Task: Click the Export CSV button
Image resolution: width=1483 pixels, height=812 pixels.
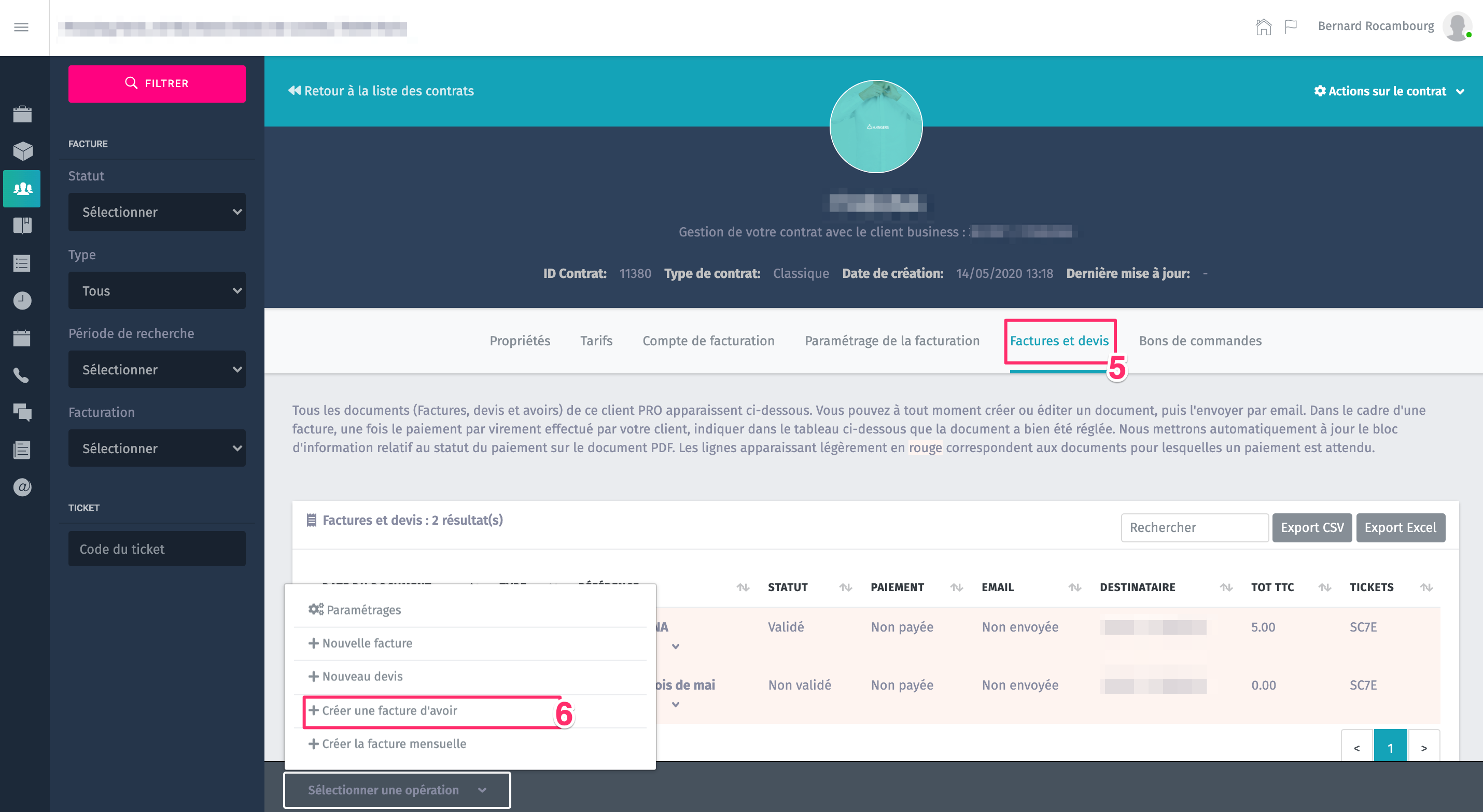Action: coord(1311,527)
